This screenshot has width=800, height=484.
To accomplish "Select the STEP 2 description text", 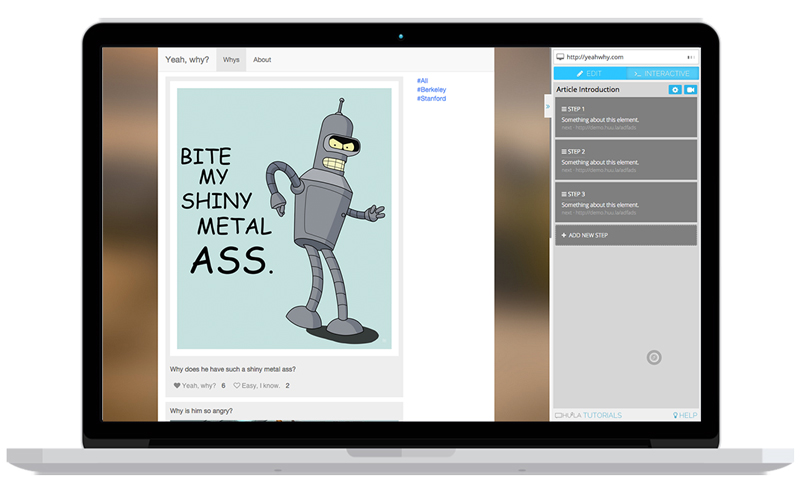I will [600, 163].
